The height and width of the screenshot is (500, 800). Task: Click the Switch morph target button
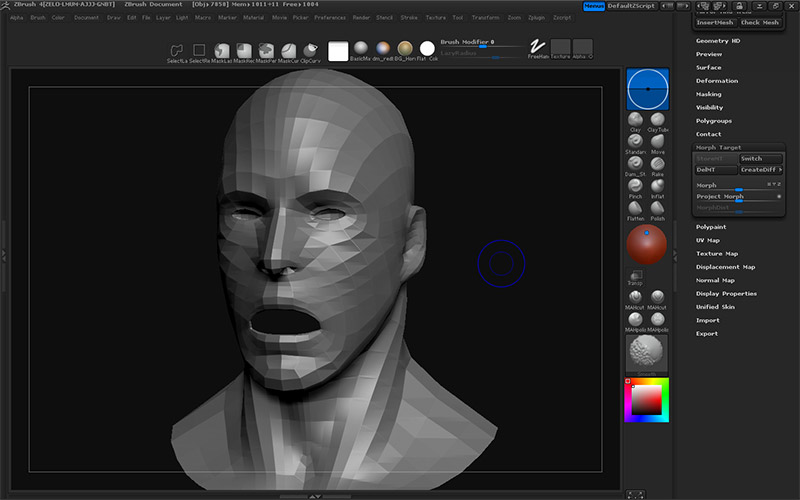pyautogui.click(x=761, y=158)
